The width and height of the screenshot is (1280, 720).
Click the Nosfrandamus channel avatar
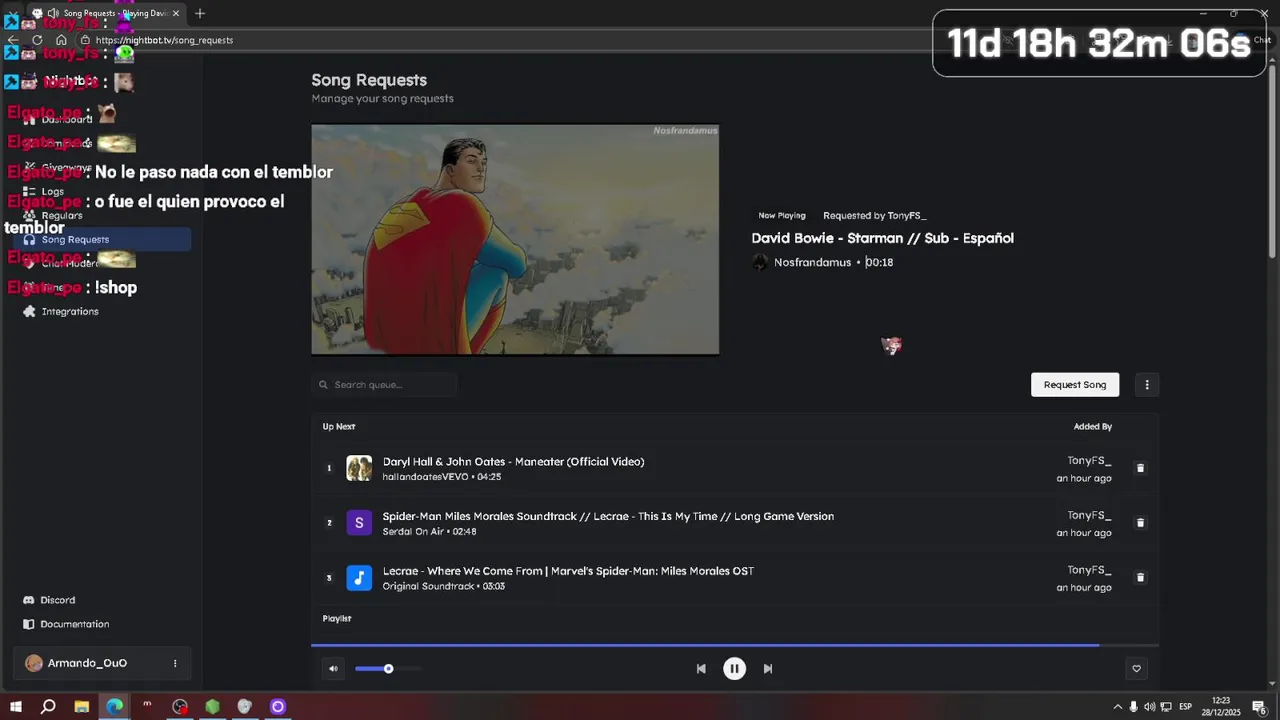coord(760,262)
